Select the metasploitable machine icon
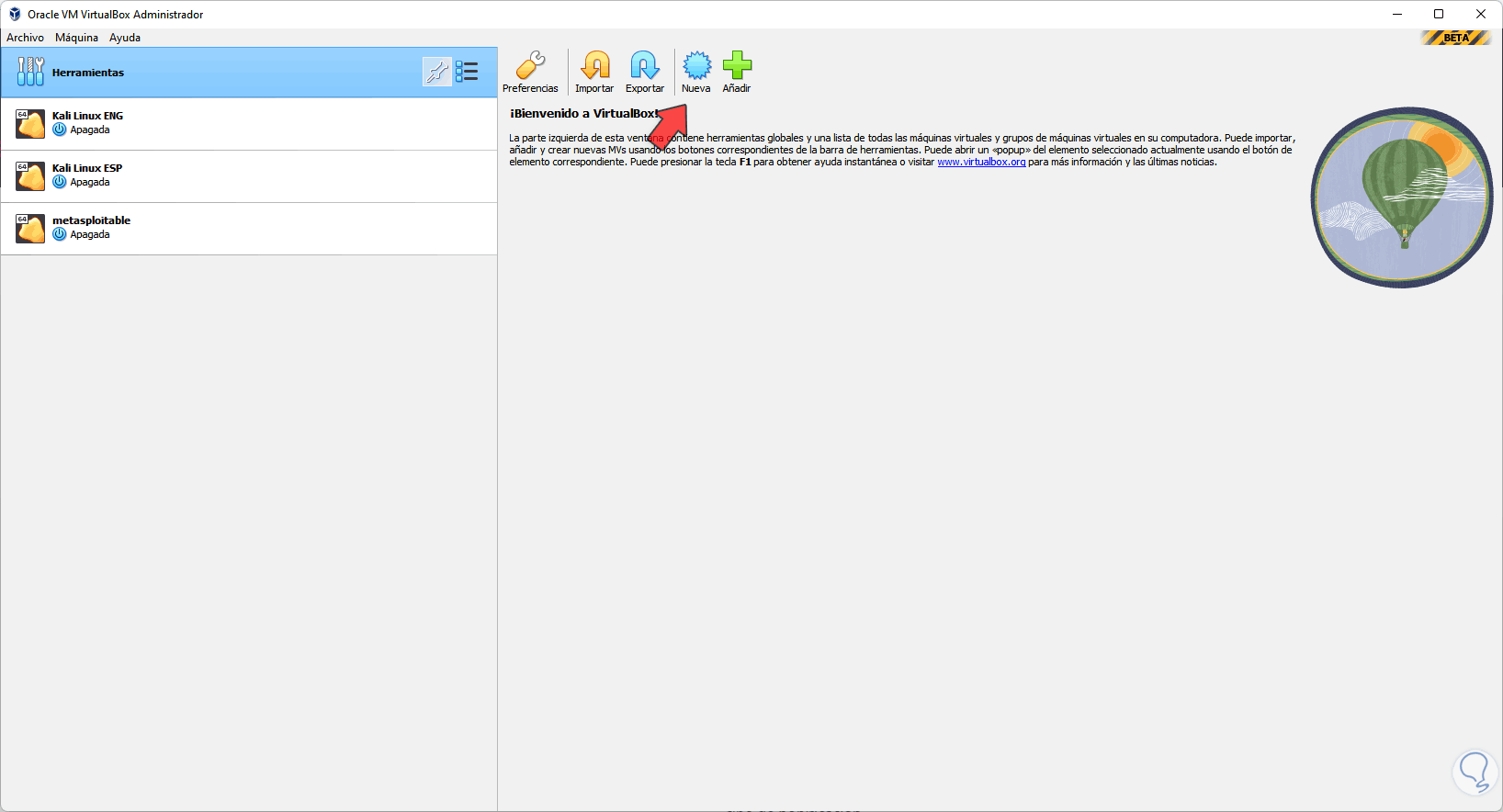 click(30, 229)
